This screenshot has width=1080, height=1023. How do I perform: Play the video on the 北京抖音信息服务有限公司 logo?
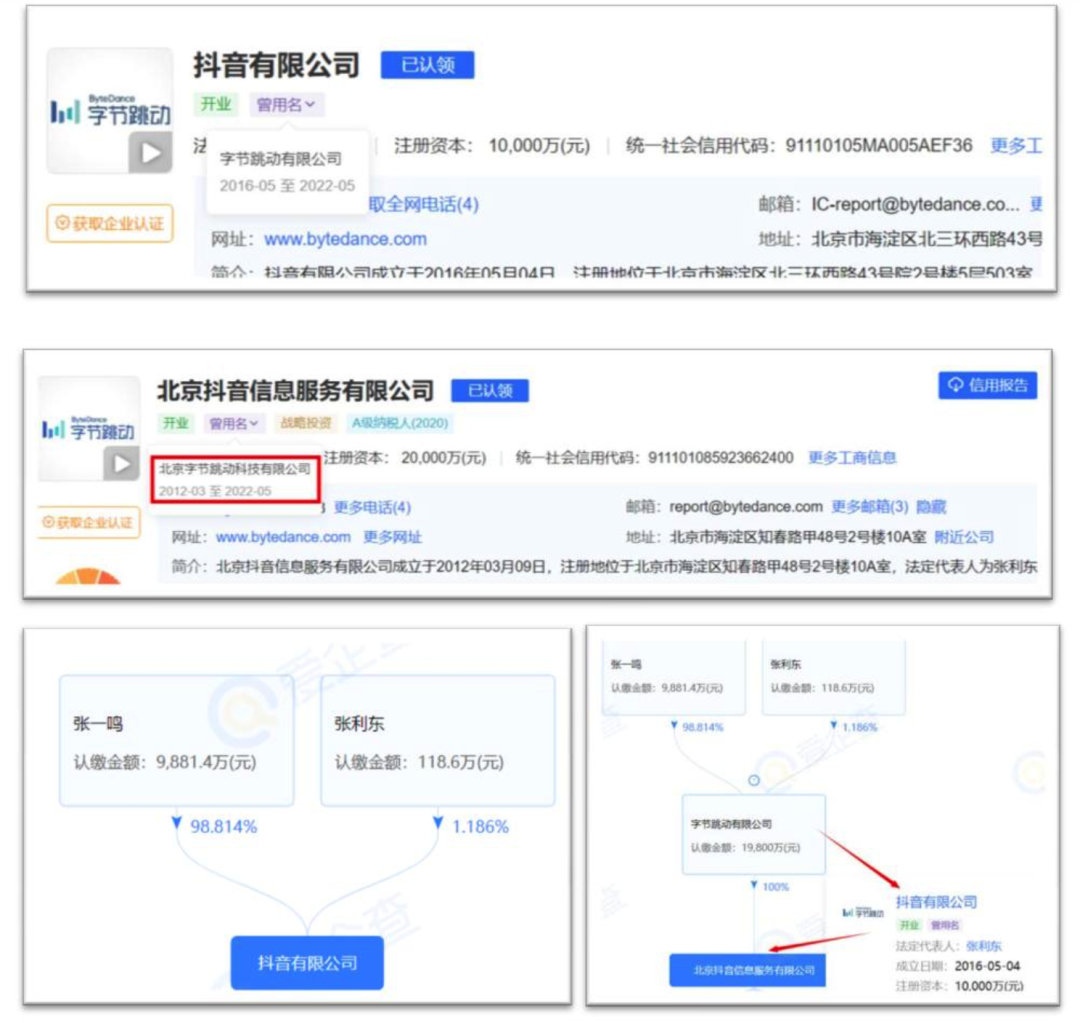click(121, 464)
